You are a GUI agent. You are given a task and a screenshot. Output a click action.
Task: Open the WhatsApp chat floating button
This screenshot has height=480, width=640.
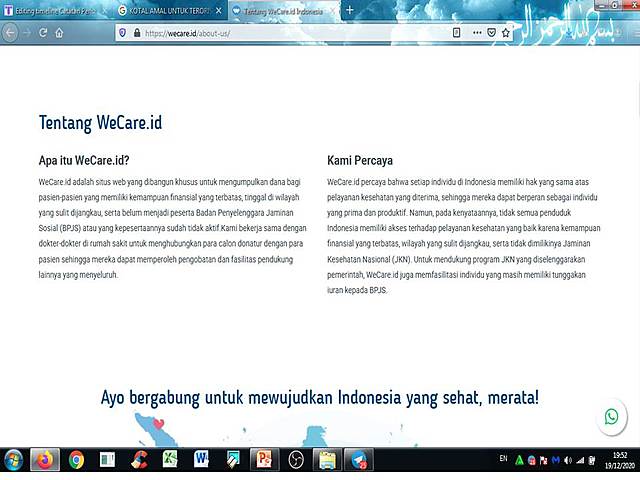pos(611,417)
